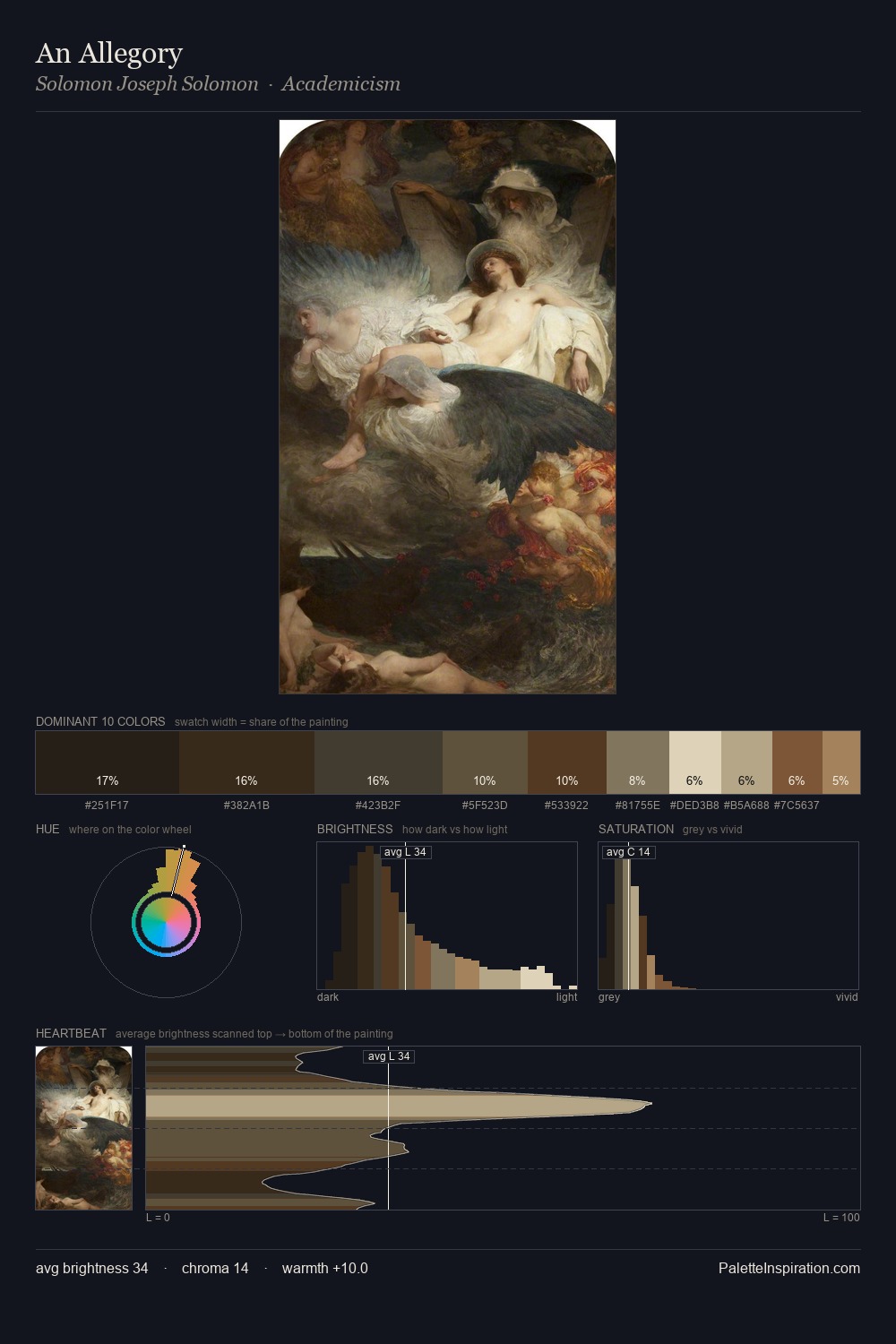Click the warmth +10.0 footer stat
Image resolution: width=896 pixels, height=1344 pixels.
coord(325,1269)
